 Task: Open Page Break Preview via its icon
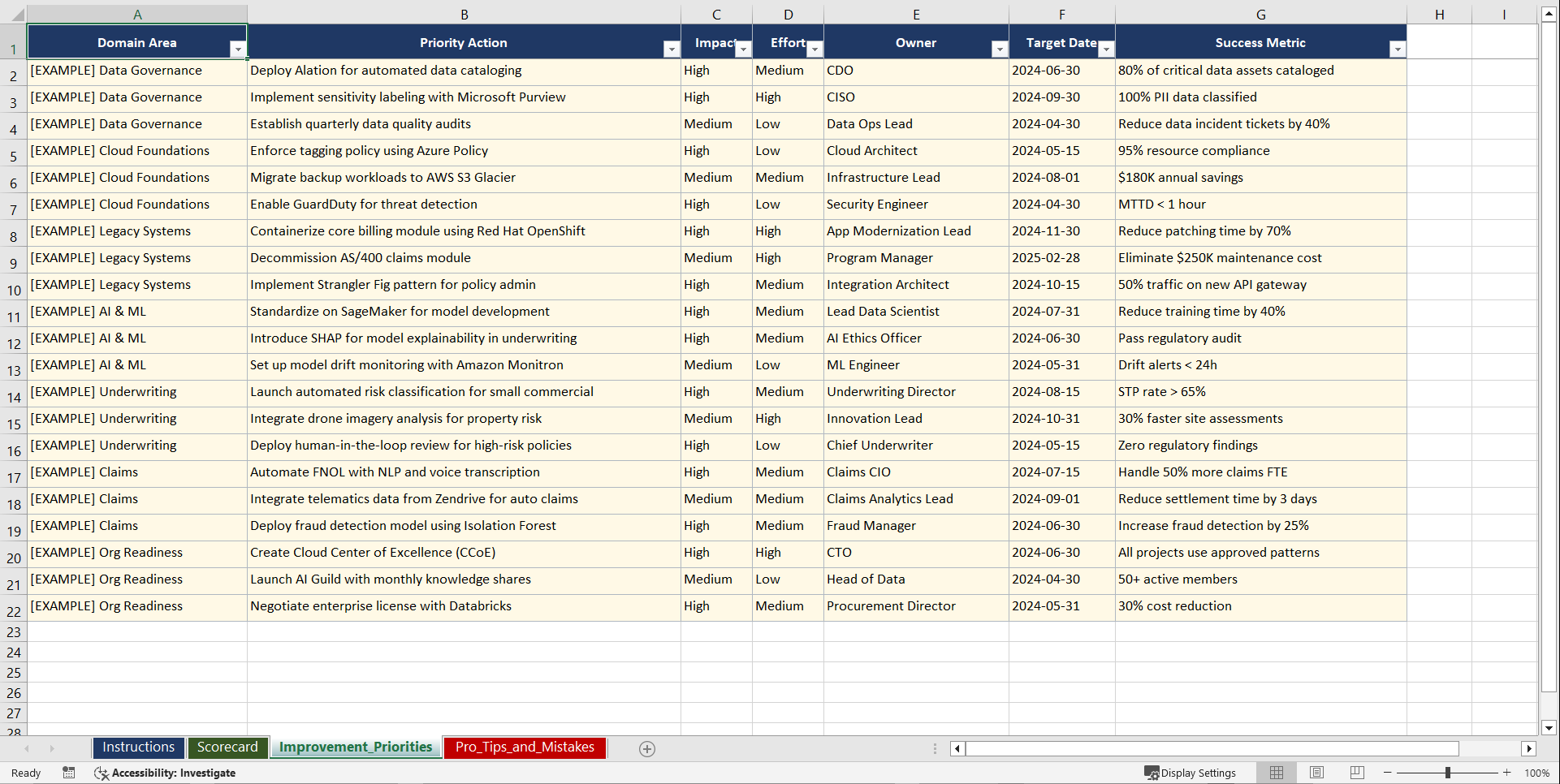click(1357, 773)
